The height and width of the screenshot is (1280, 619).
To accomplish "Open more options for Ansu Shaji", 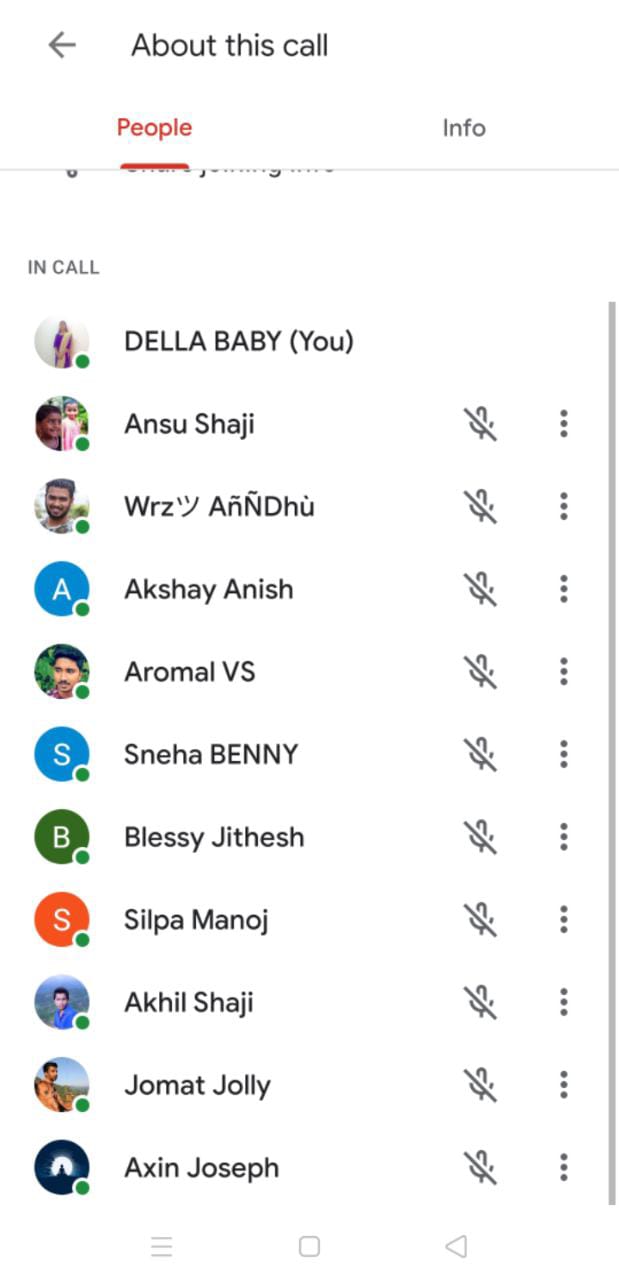I will 564,424.
